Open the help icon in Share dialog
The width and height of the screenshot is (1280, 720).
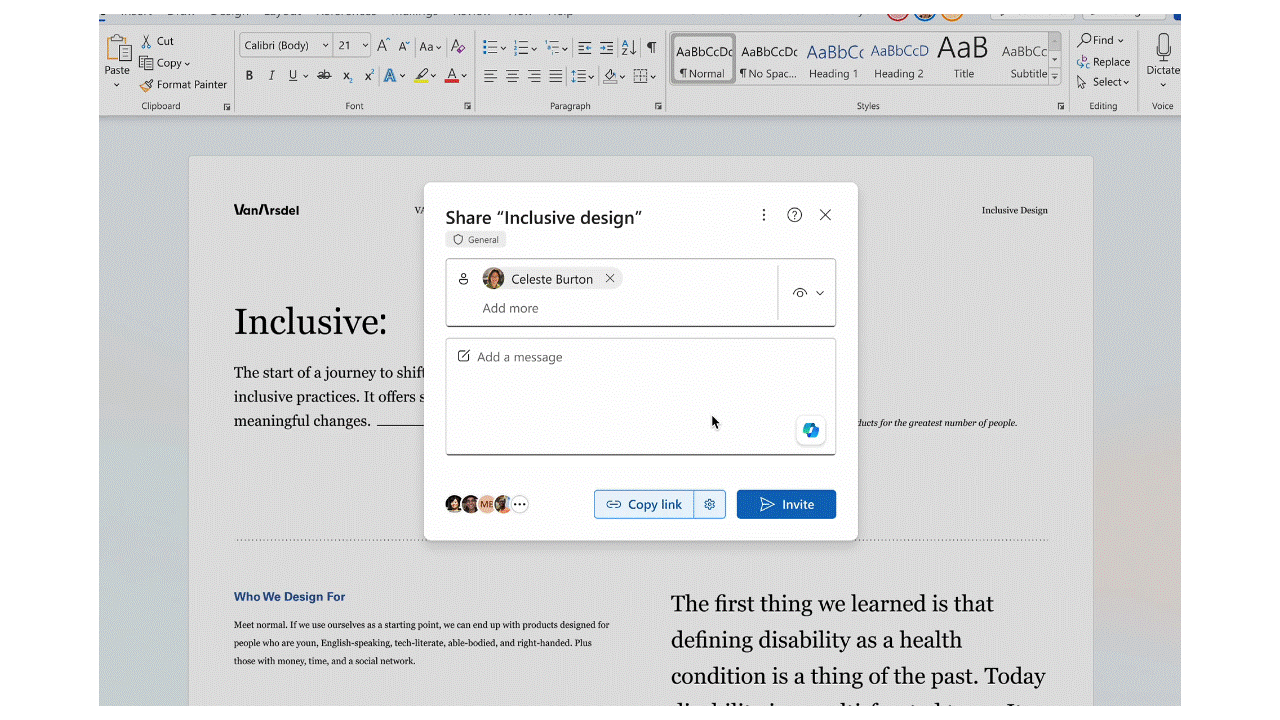pos(794,215)
